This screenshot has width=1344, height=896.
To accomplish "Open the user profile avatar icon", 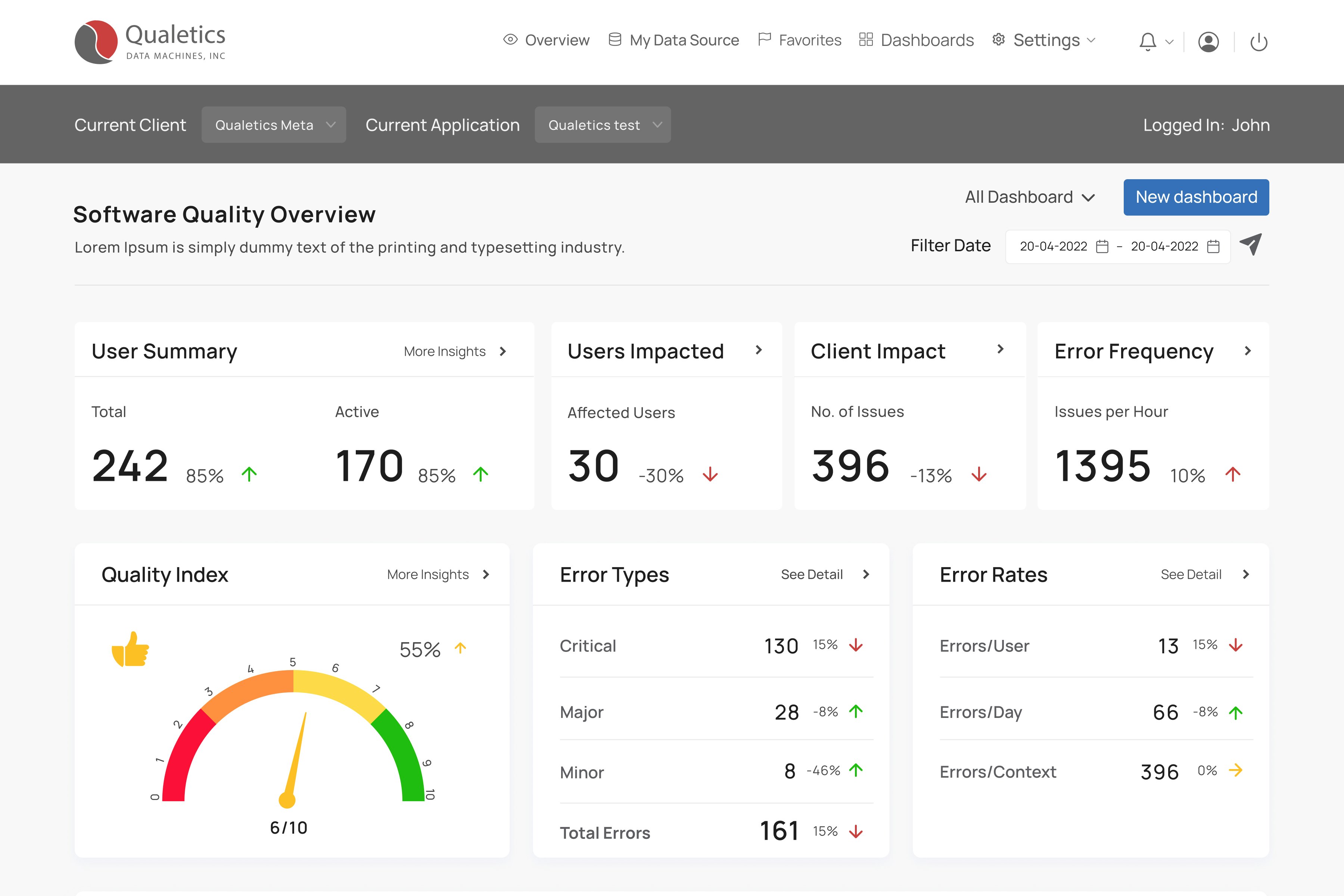I will (1208, 41).
